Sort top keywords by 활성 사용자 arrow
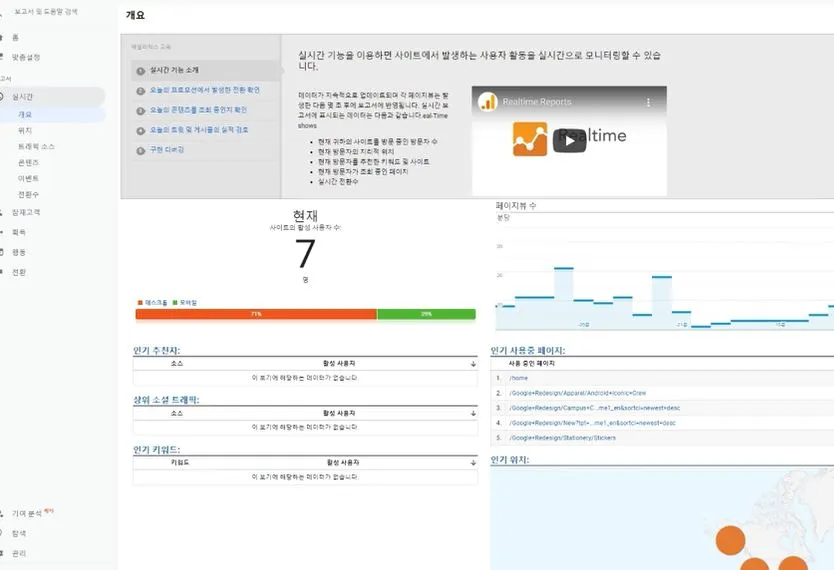834x570 pixels. click(x=473, y=463)
